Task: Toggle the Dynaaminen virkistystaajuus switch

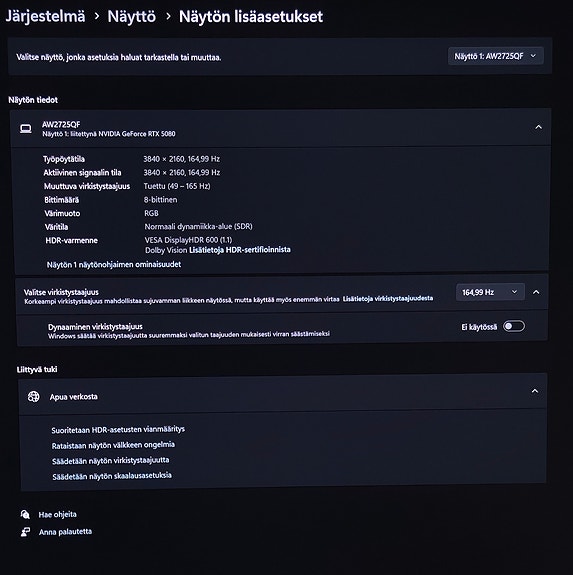Action: tap(514, 326)
